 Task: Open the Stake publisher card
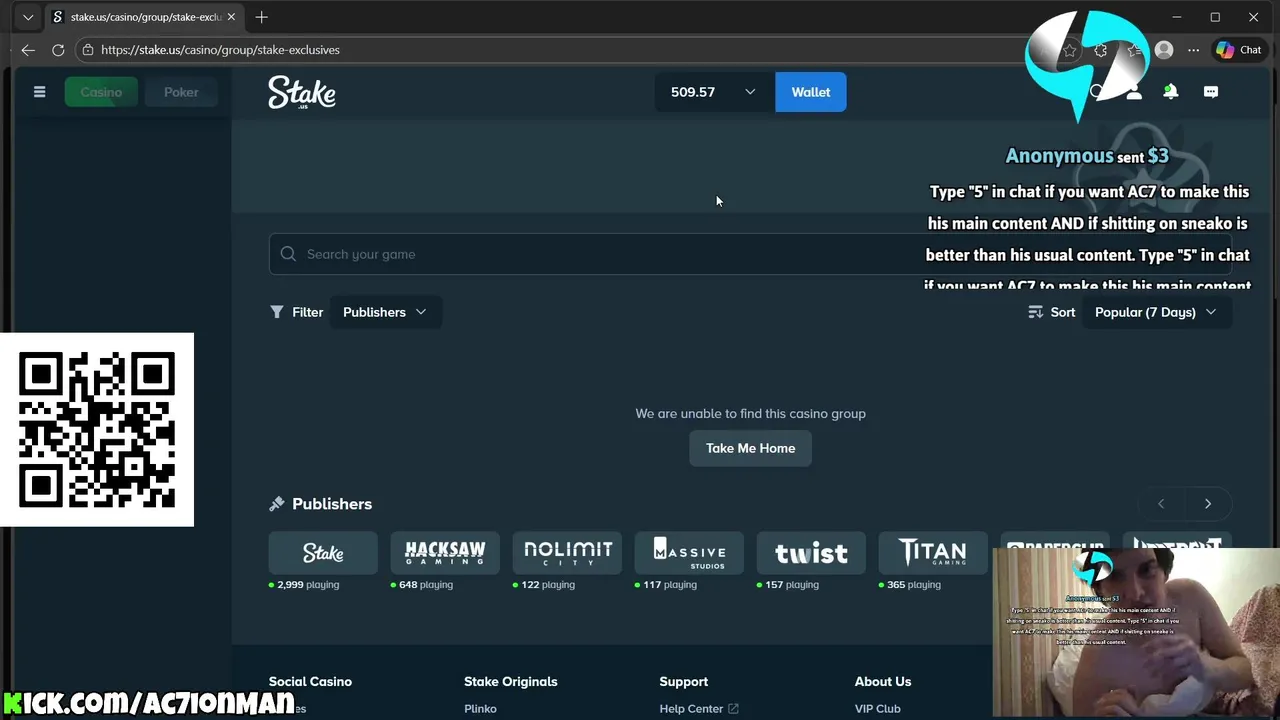click(323, 553)
